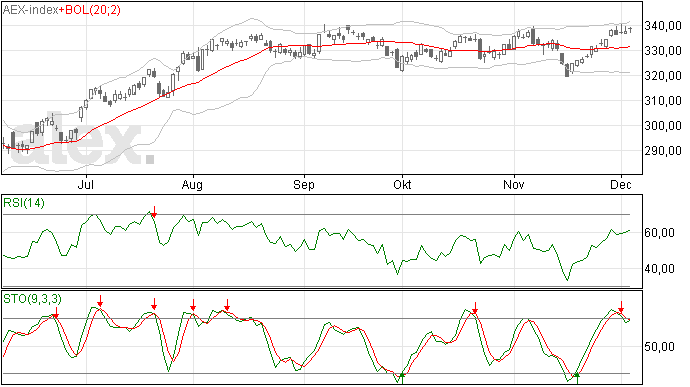
Task: Click the 290,00 price axis value
Action: pyautogui.click(x=663, y=151)
